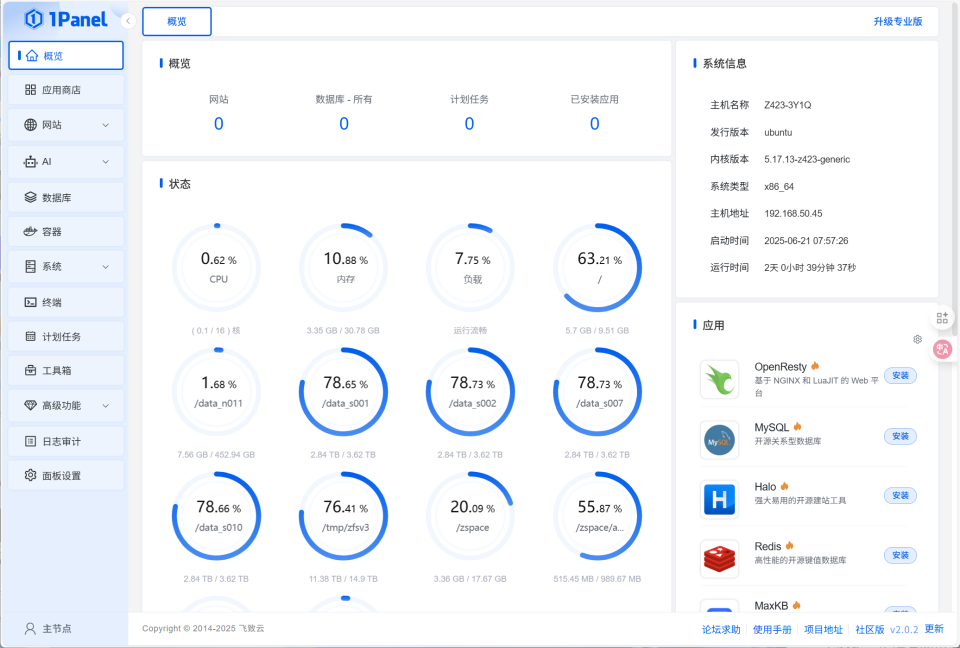The height and width of the screenshot is (648, 960).
Task: Click 更新 link in footer
Action: coord(934,628)
